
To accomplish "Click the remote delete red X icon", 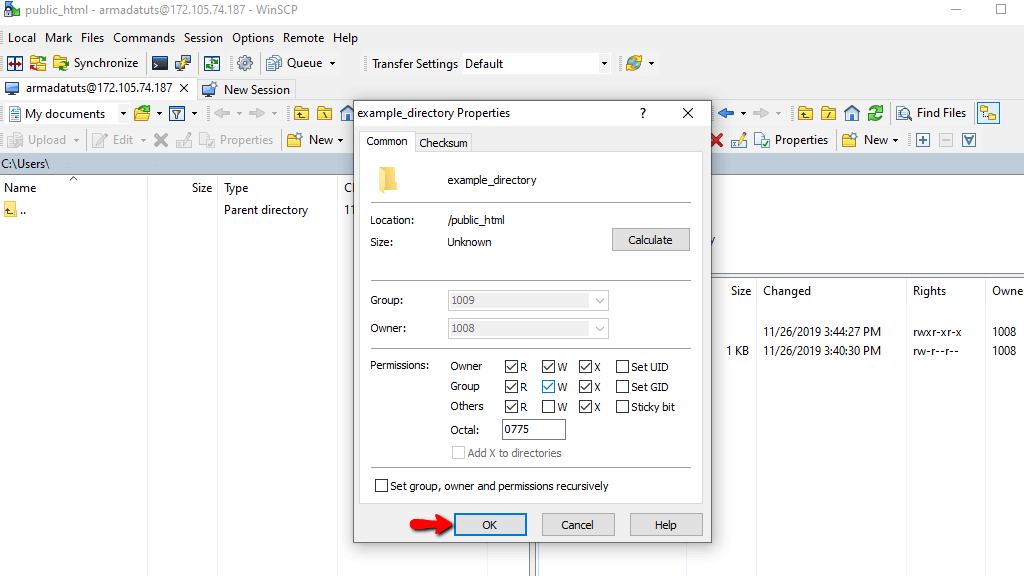I will (716, 140).
